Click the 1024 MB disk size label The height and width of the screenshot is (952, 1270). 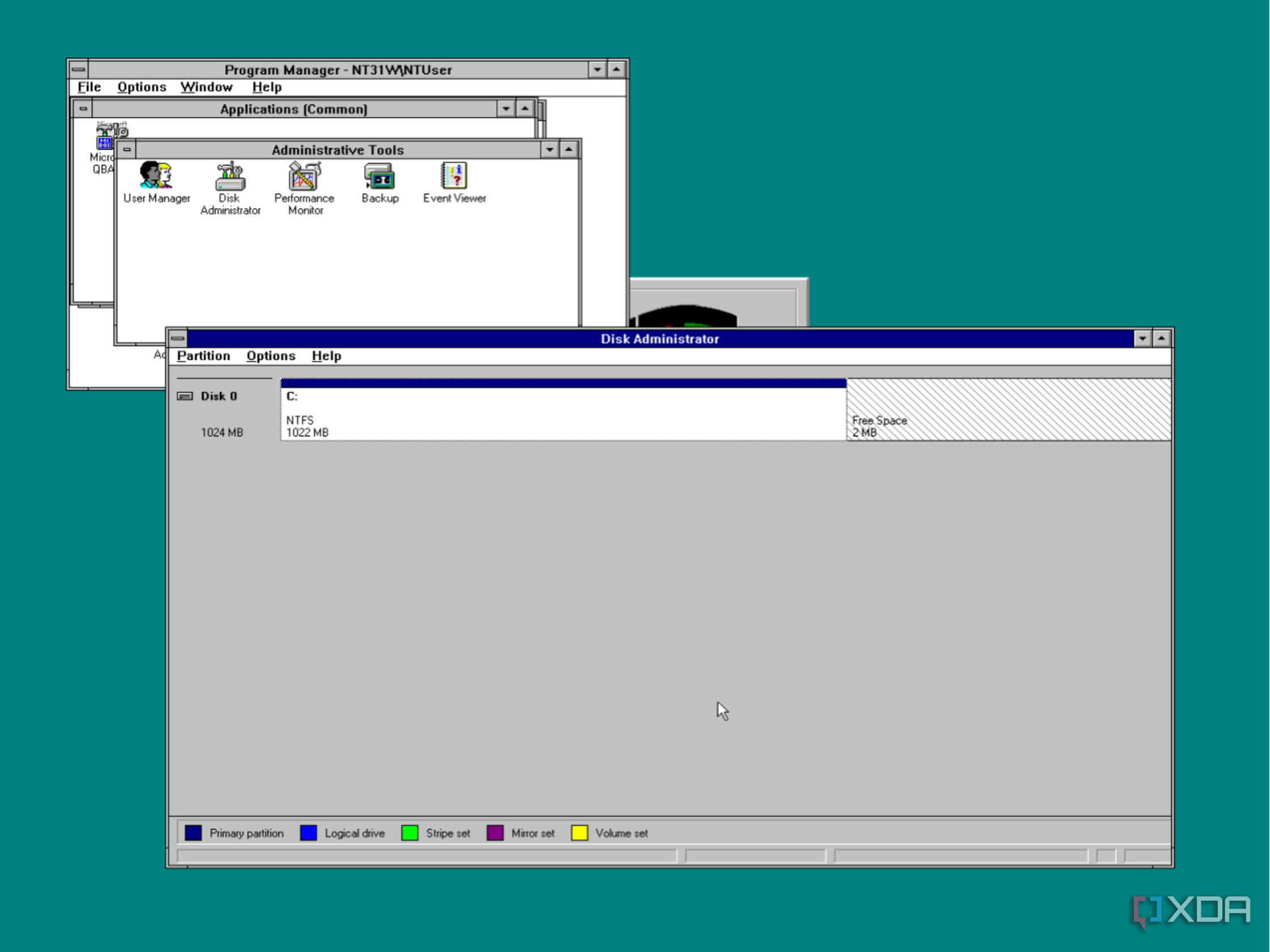click(222, 433)
